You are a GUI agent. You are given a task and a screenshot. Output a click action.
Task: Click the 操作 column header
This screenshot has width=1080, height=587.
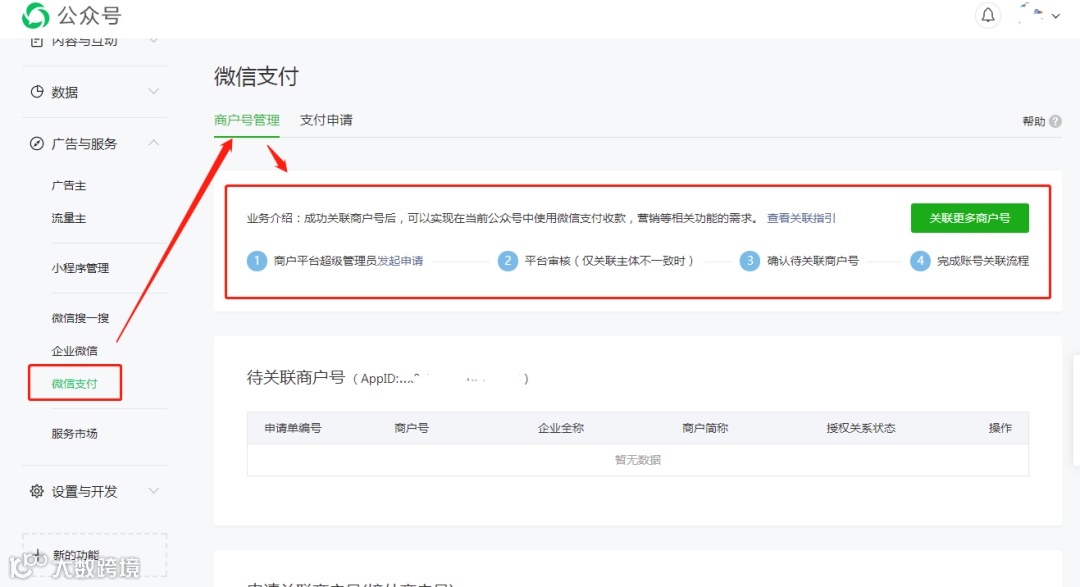tap(1000, 428)
